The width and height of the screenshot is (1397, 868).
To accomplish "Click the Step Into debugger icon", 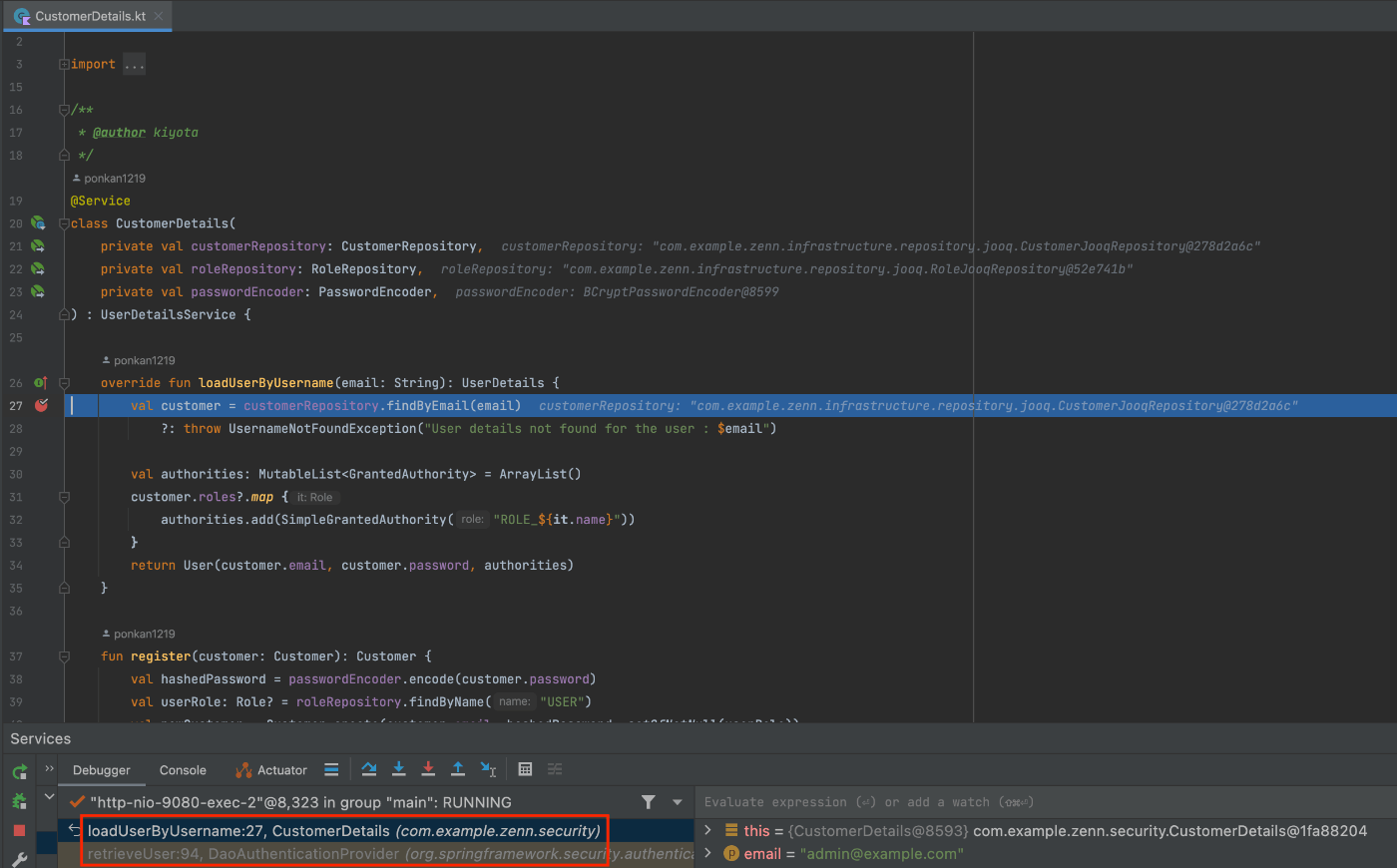I will coord(399,769).
